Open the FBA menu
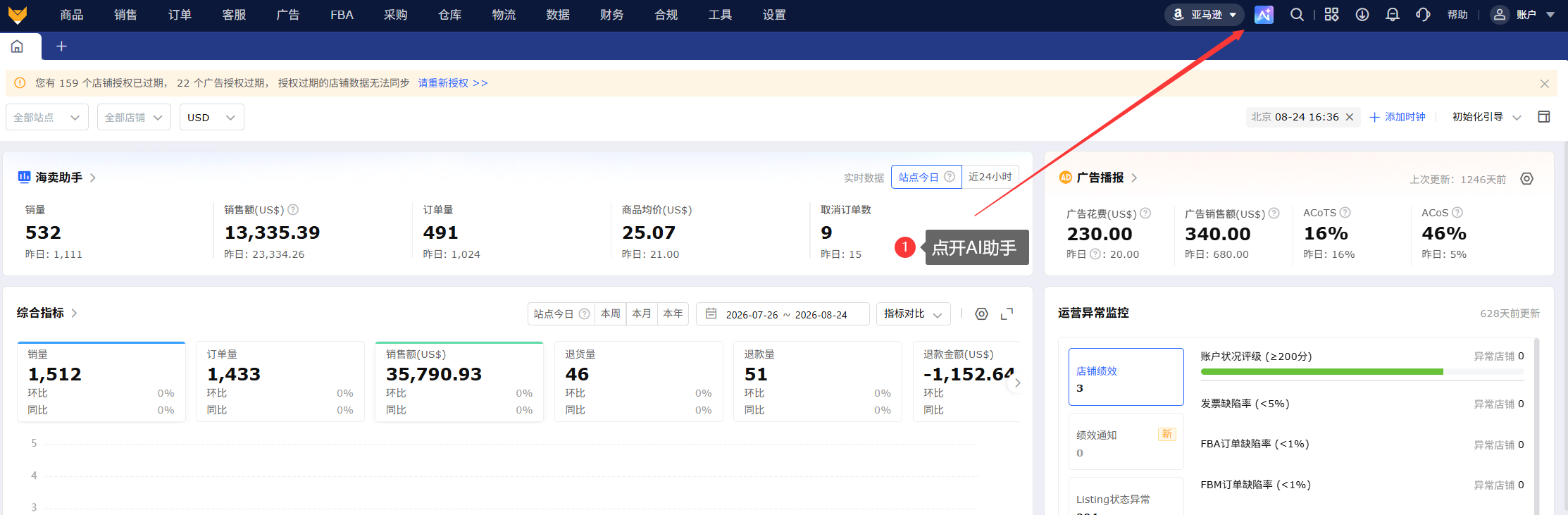 342,15
